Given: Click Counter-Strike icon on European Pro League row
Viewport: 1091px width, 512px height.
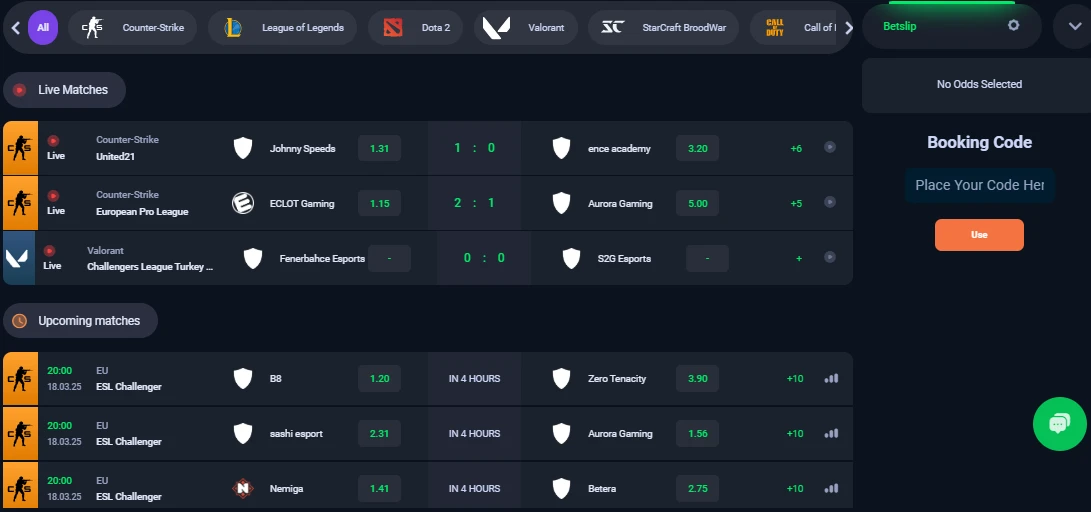Looking at the screenshot, I should tap(20, 203).
